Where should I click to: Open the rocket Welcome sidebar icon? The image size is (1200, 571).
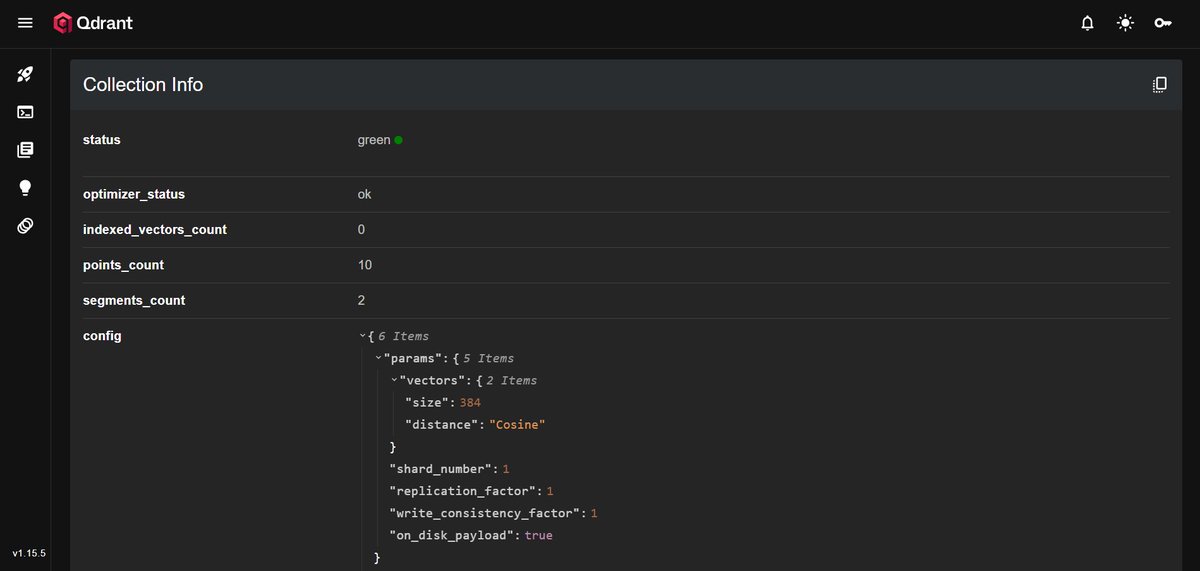point(25,75)
